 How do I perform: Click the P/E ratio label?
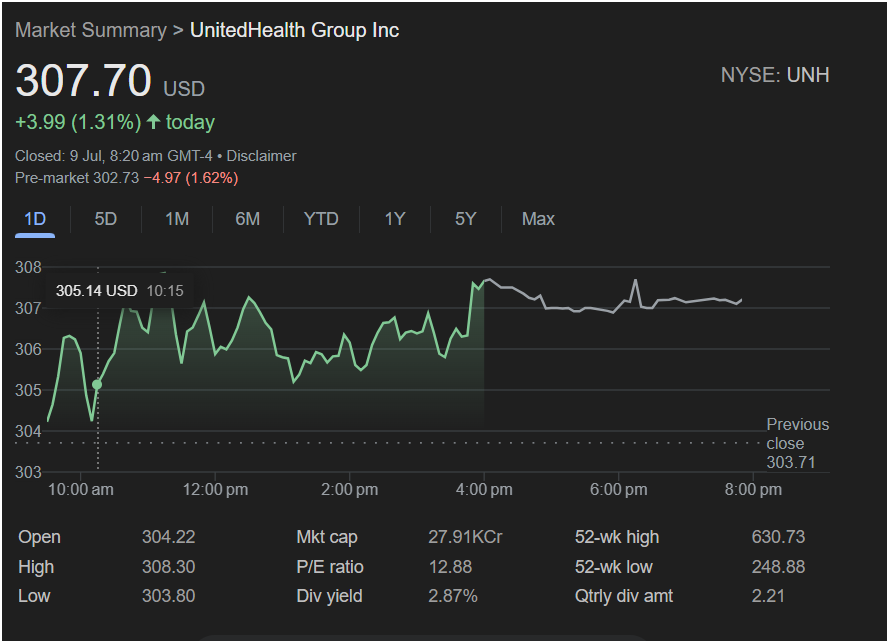[330, 566]
